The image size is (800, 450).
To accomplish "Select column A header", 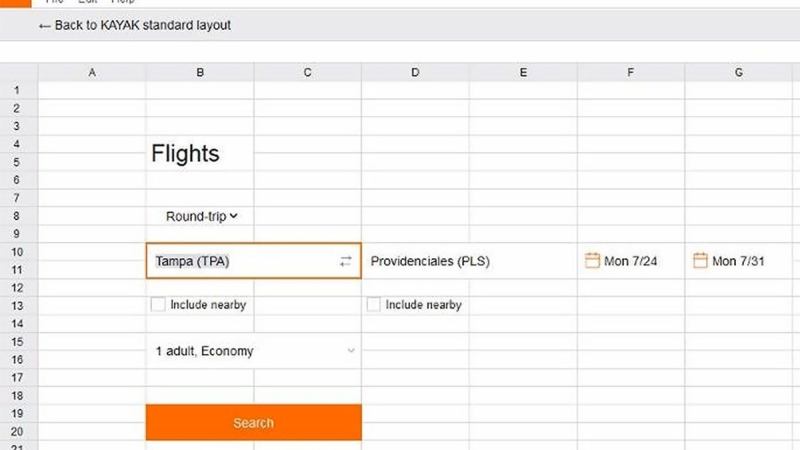I will point(92,72).
